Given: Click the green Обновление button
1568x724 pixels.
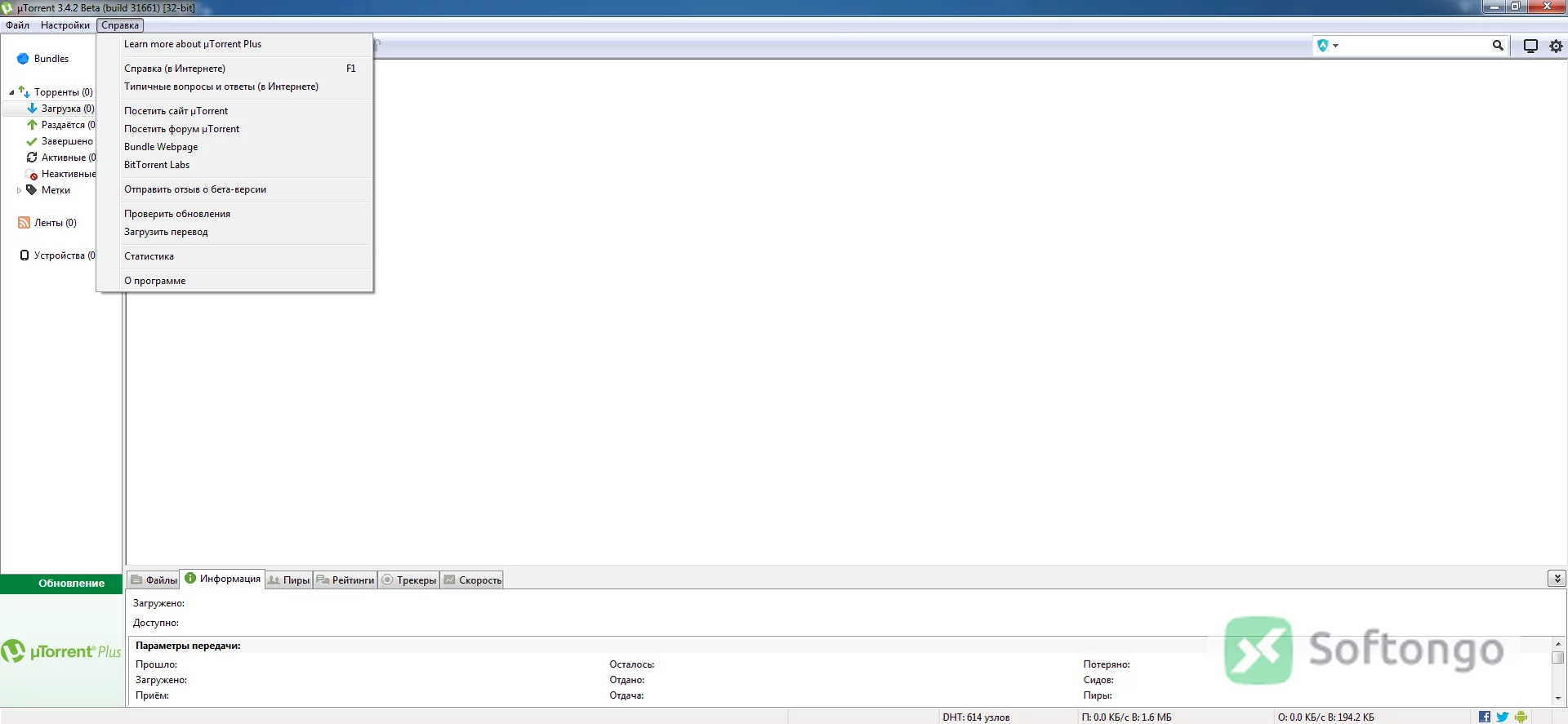Looking at the screenshot, I should pyautogui.click(x=61, y=584).
